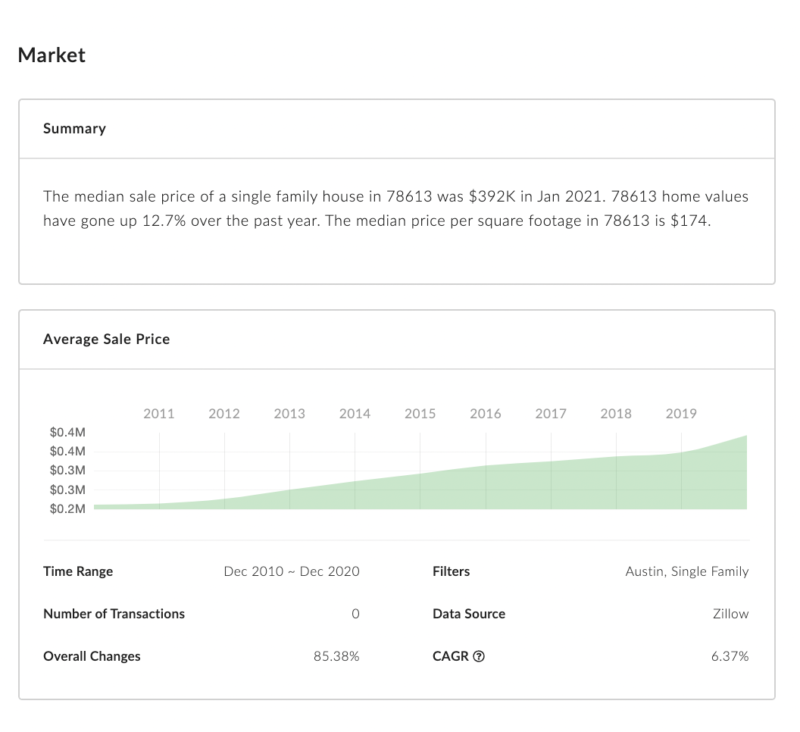
Task: Select the 2011 axis label
Action: pyautogui.click(x=160, y=412)
